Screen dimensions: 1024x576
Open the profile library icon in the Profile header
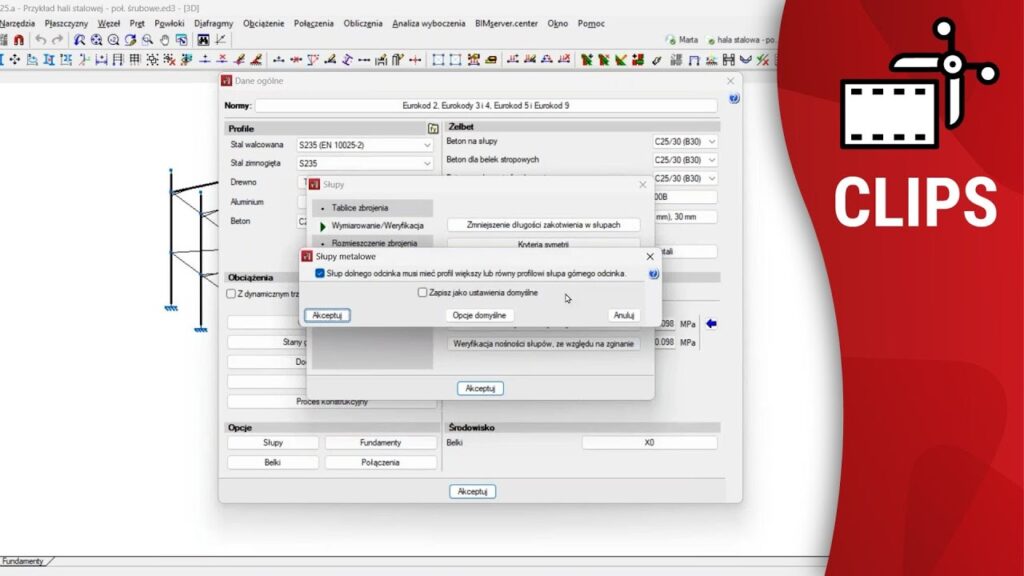[x=433, y=129]
